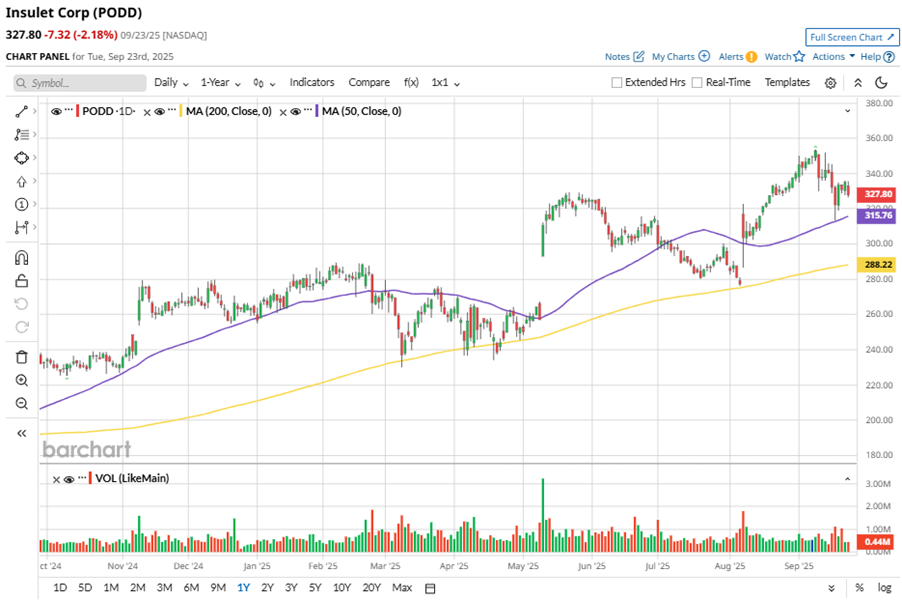Hide the 200-day moving average line

coord(159,112)
